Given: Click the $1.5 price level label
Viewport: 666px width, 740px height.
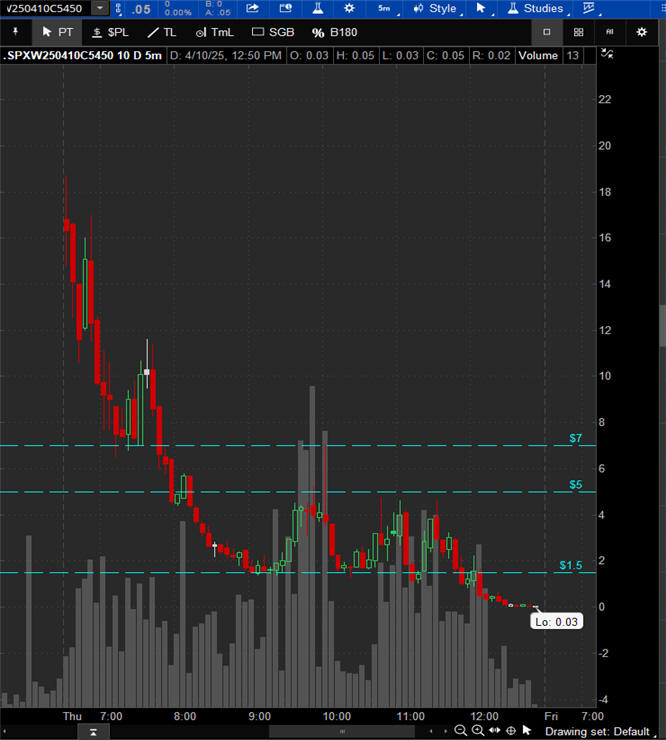Looking at the screenshot, I should pos(571,565).
